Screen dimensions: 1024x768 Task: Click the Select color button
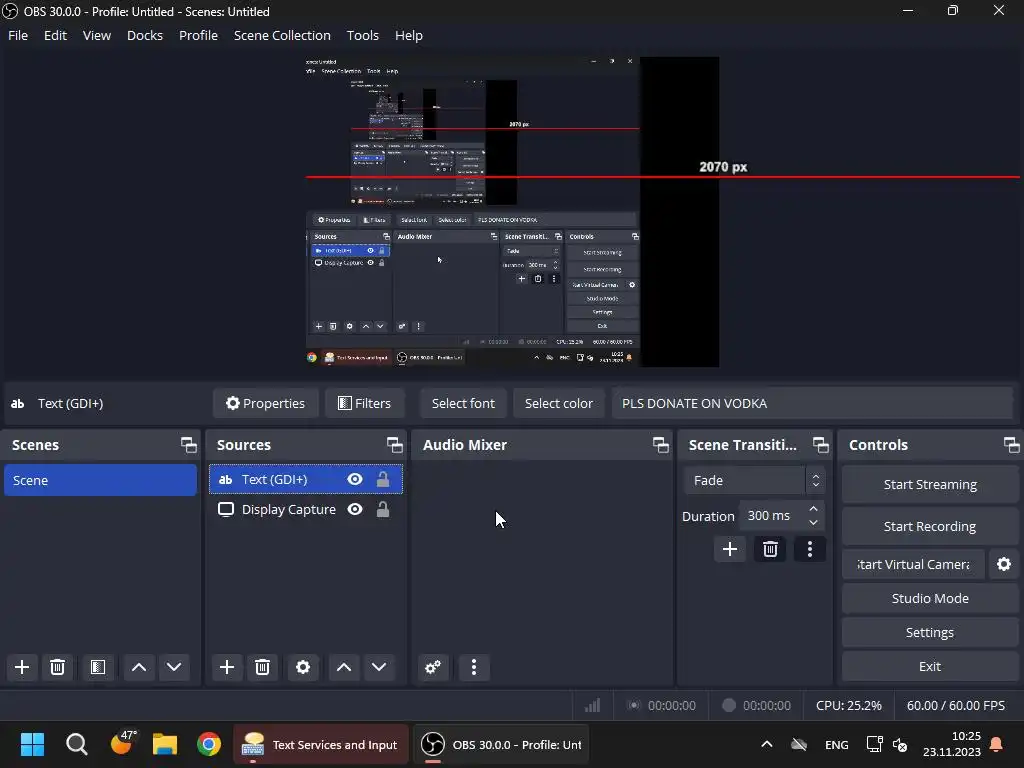click(x=558, y=404)
